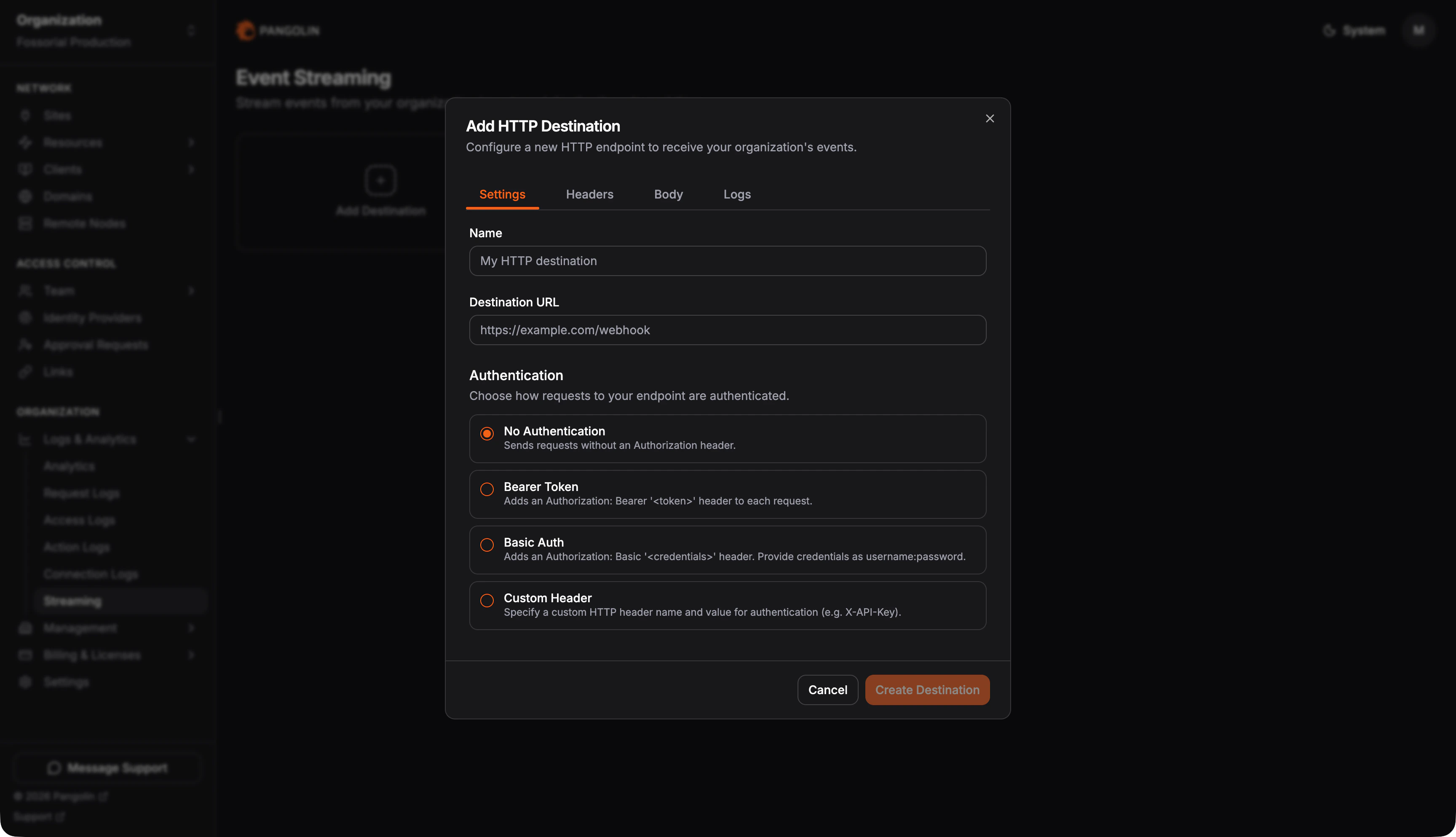Close the Add HTTP Destination dialog
Viewport: 1456px width, 837px height.
pyautogui.click(x=990, y=118)
